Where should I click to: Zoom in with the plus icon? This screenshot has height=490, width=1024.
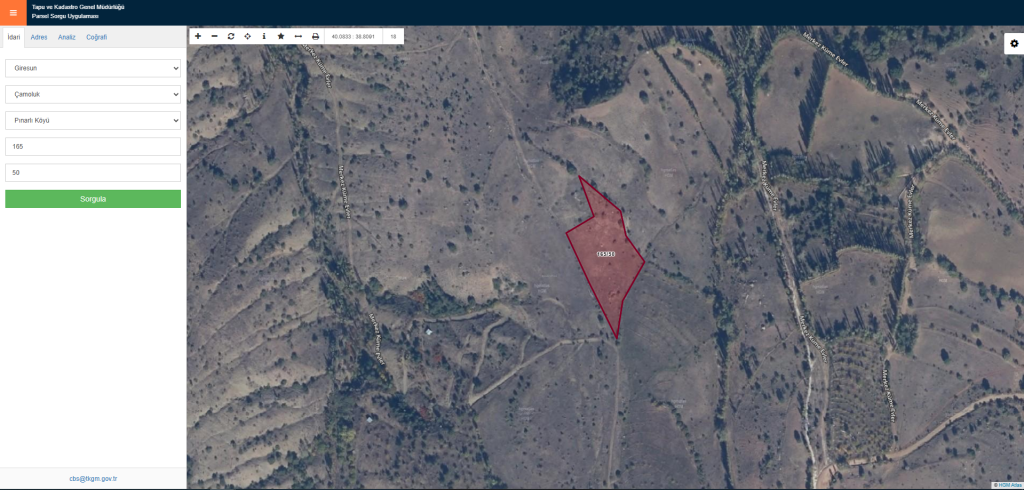[198, 36]
